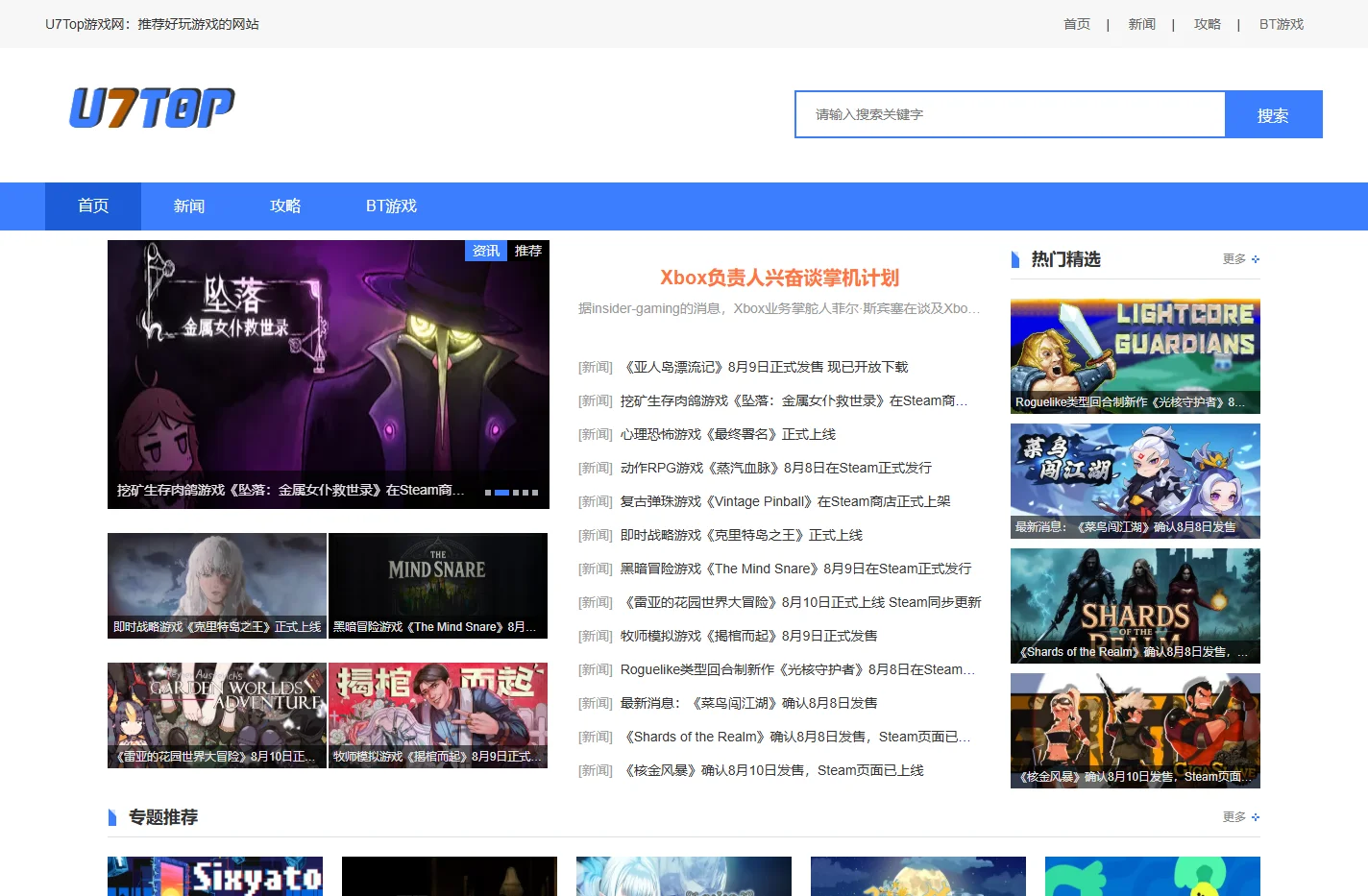Open news item 即时战略游戏《克里特岛之王》正式上线
The image size is (1368, 896).
tap(742, 535)
